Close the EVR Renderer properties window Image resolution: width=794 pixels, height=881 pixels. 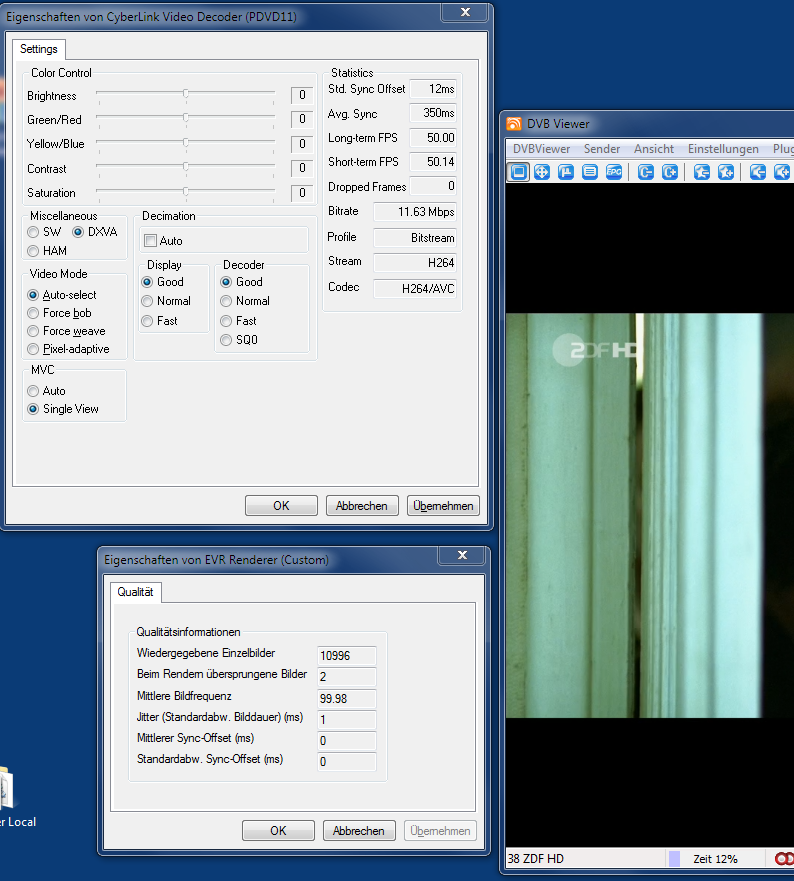tap(462, 555)
